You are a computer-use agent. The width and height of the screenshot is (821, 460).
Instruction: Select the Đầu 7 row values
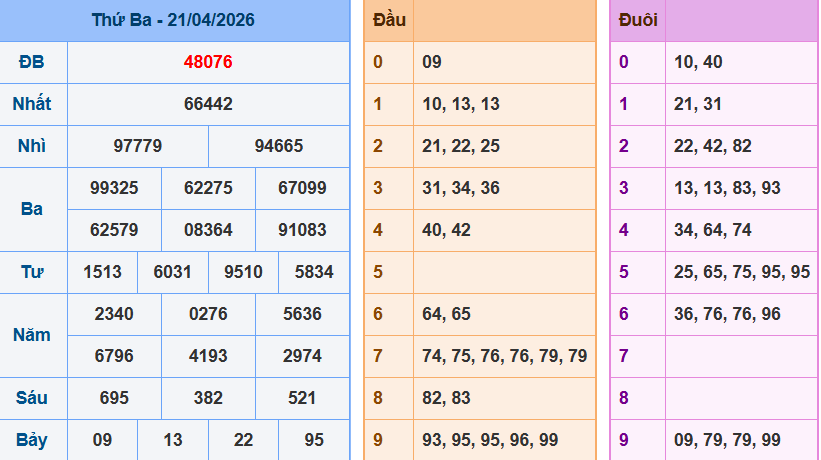coord(504,356)
